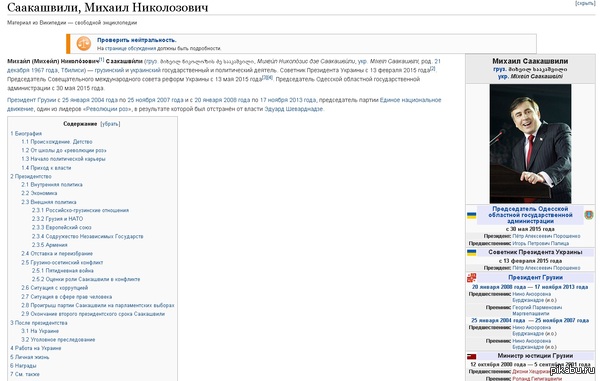Open section 1.3 Начало политической карьеры
The height and width of the screenshot is (381, 600).
(63, 159)
